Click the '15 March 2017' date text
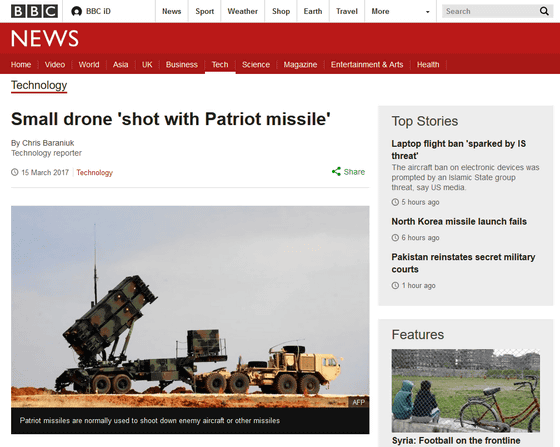Screen dimensions: 560x447 [x=45, y=172]
